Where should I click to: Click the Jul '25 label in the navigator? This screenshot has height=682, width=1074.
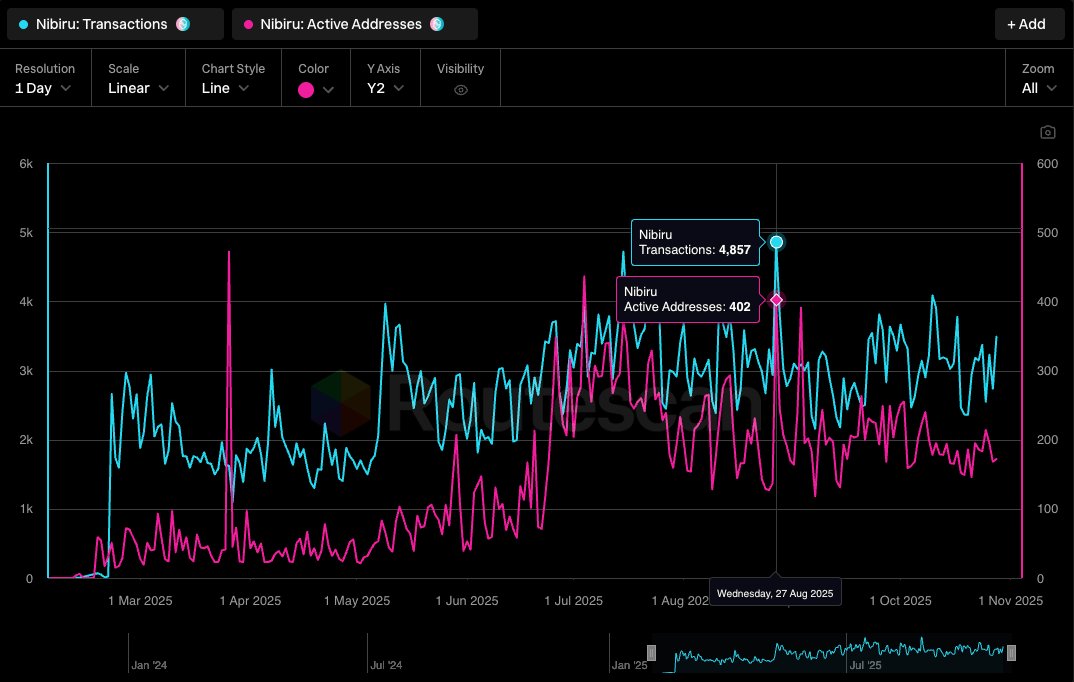(x=866, y=665)
